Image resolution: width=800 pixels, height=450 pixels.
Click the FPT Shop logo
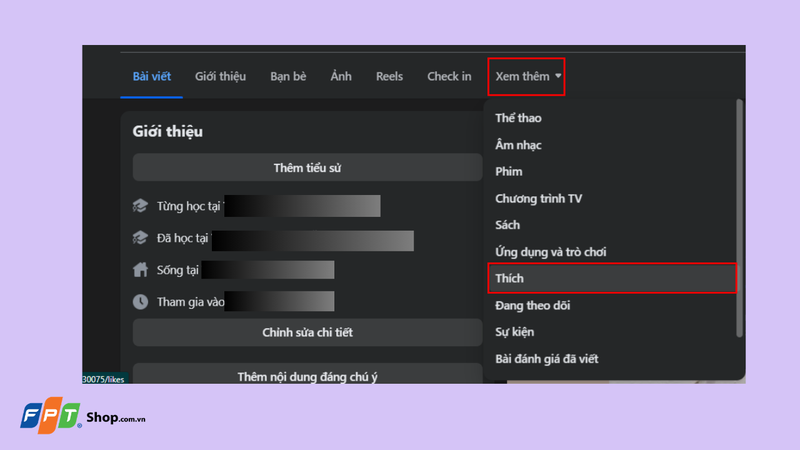coord(83,416)
